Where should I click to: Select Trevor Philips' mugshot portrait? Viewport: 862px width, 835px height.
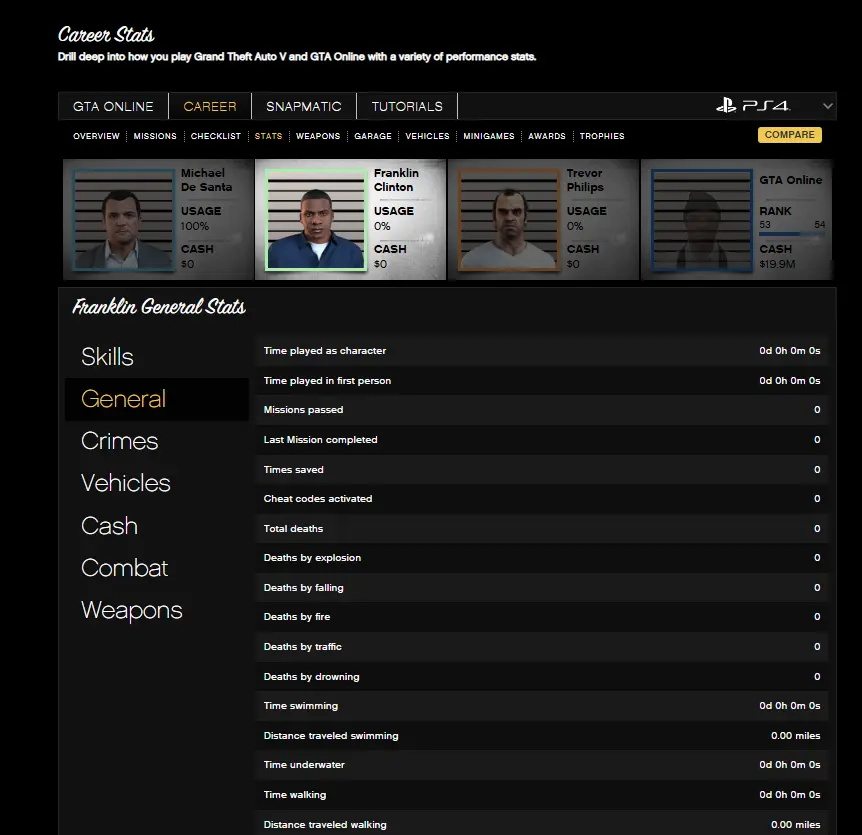pos(509,220)
